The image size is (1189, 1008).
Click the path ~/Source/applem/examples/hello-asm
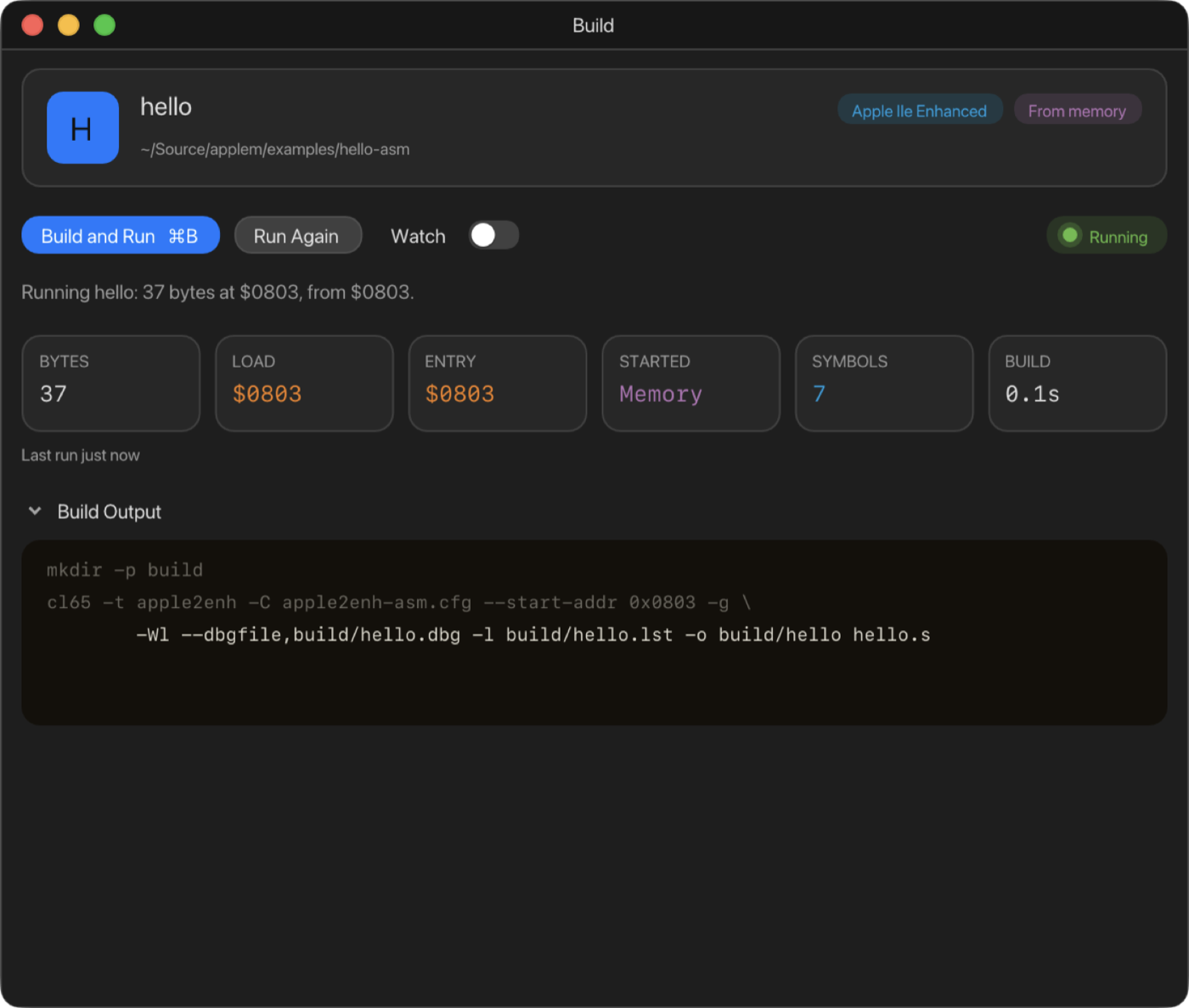[275, 149]
